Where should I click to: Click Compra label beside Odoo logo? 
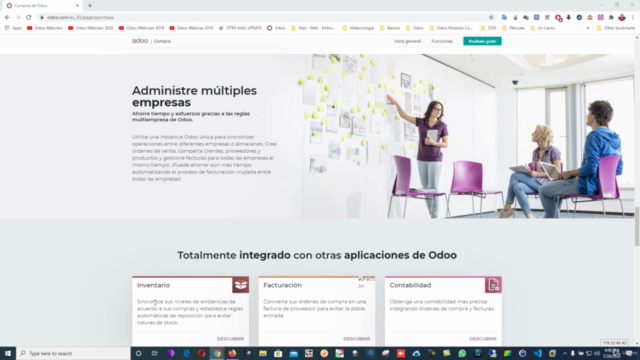coord(162,41)
